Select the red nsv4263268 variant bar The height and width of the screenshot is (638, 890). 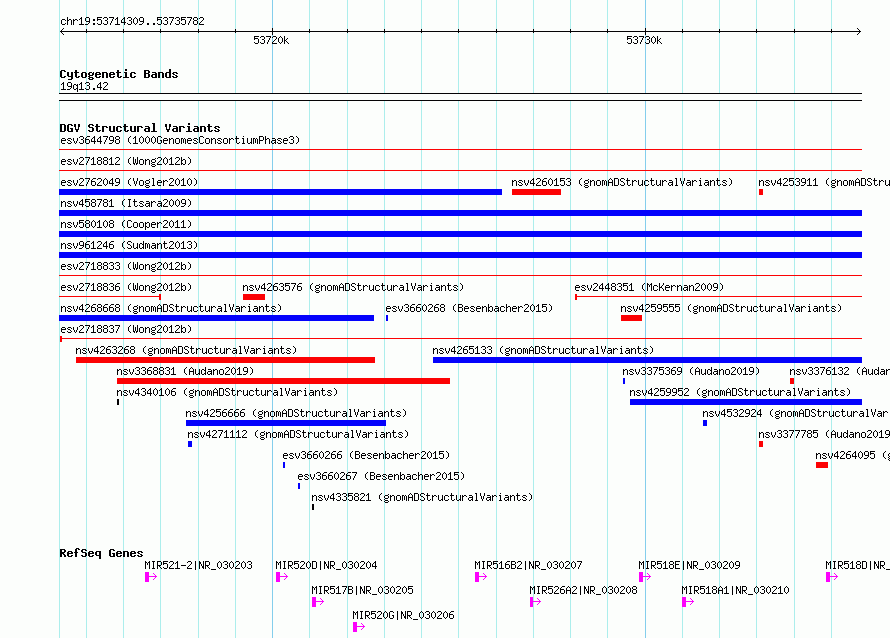(225, 360)
